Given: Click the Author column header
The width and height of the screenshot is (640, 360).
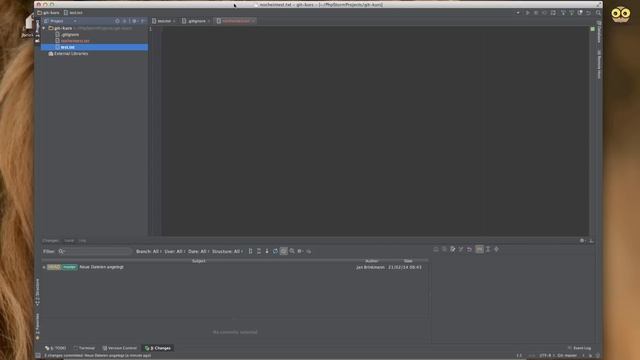Looking at the screenshot, I should pyautogui.click(x=371, y=261).
